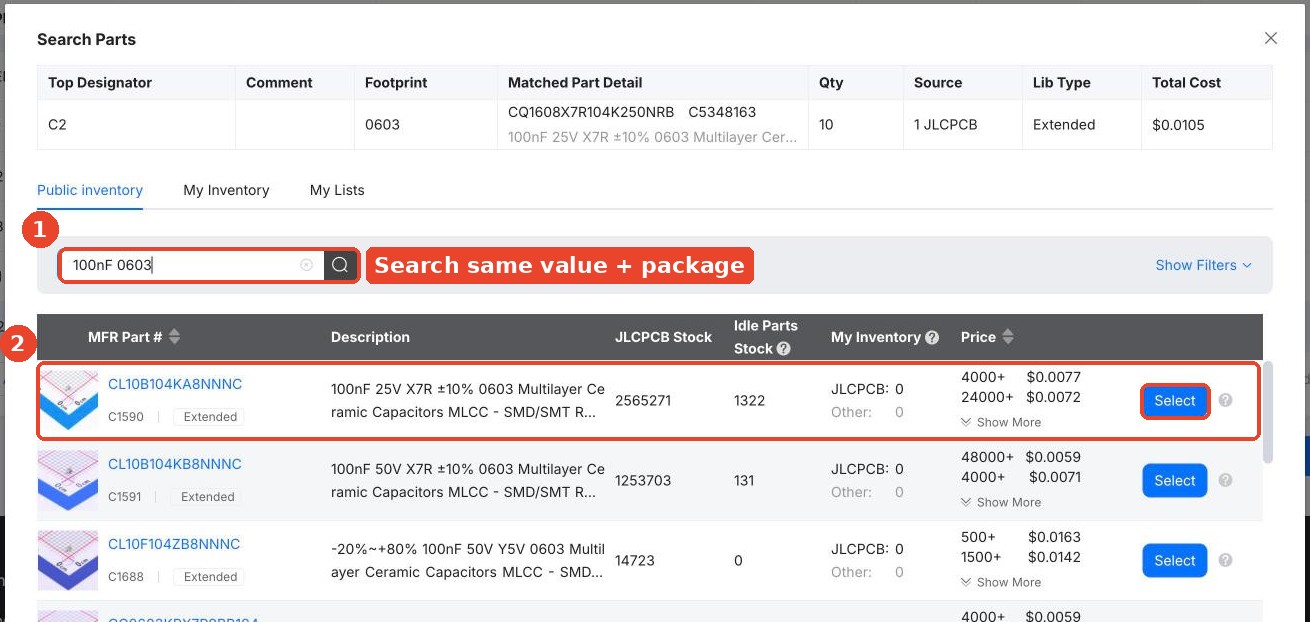Open My Inventory help icon

[932, 338]
